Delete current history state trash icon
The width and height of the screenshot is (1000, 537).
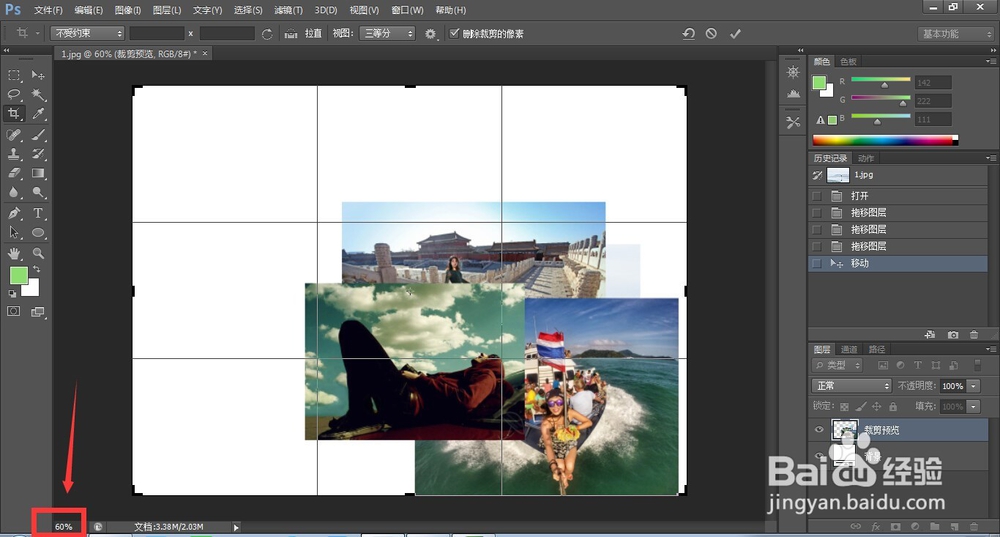point(974,334)
